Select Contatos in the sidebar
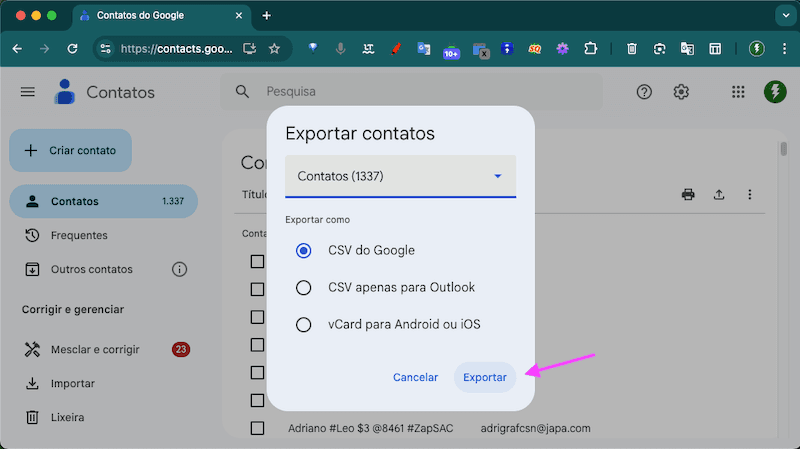The height and width of the screenshot is (449, 800). pos(104,202)
